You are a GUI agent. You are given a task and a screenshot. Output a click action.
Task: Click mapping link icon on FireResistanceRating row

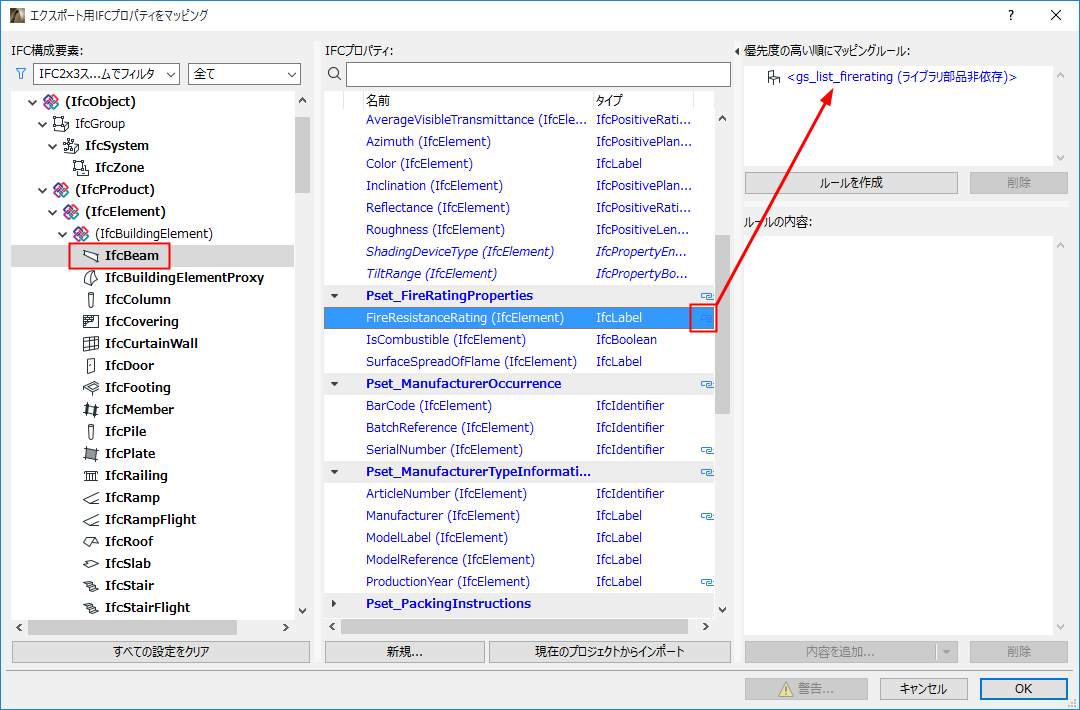707,318
